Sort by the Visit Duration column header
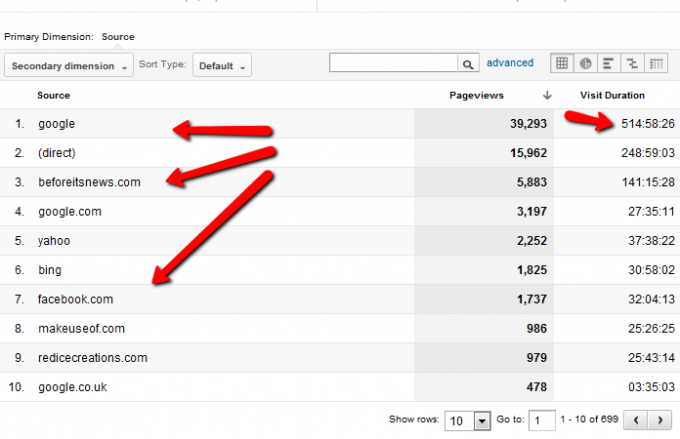This screenshot has height=439, width=680. click(x=612, y=95)
